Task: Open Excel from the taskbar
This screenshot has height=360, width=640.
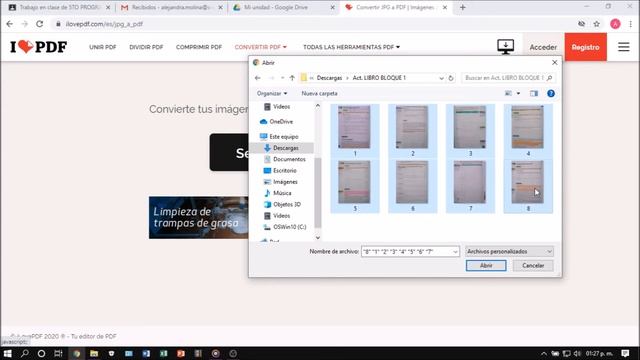Action: (164, 353)
